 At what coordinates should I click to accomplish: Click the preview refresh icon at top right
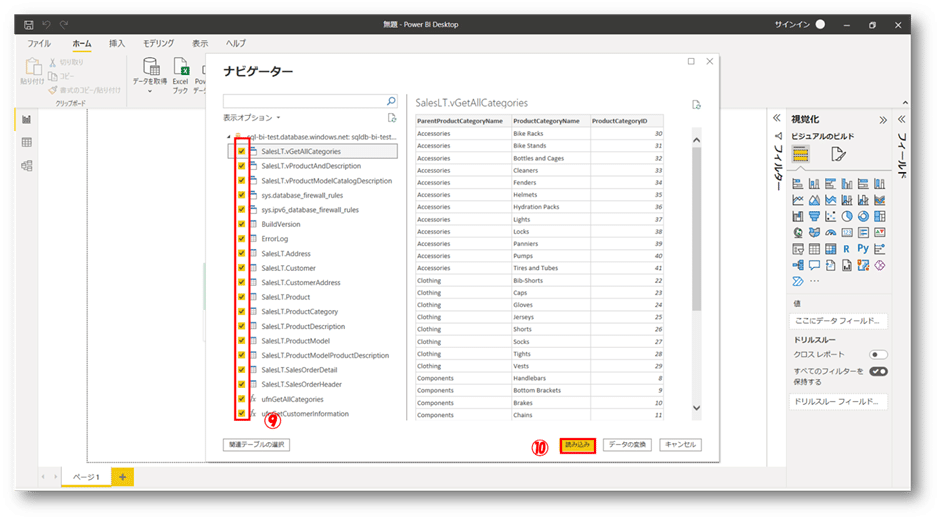(696, 105)
